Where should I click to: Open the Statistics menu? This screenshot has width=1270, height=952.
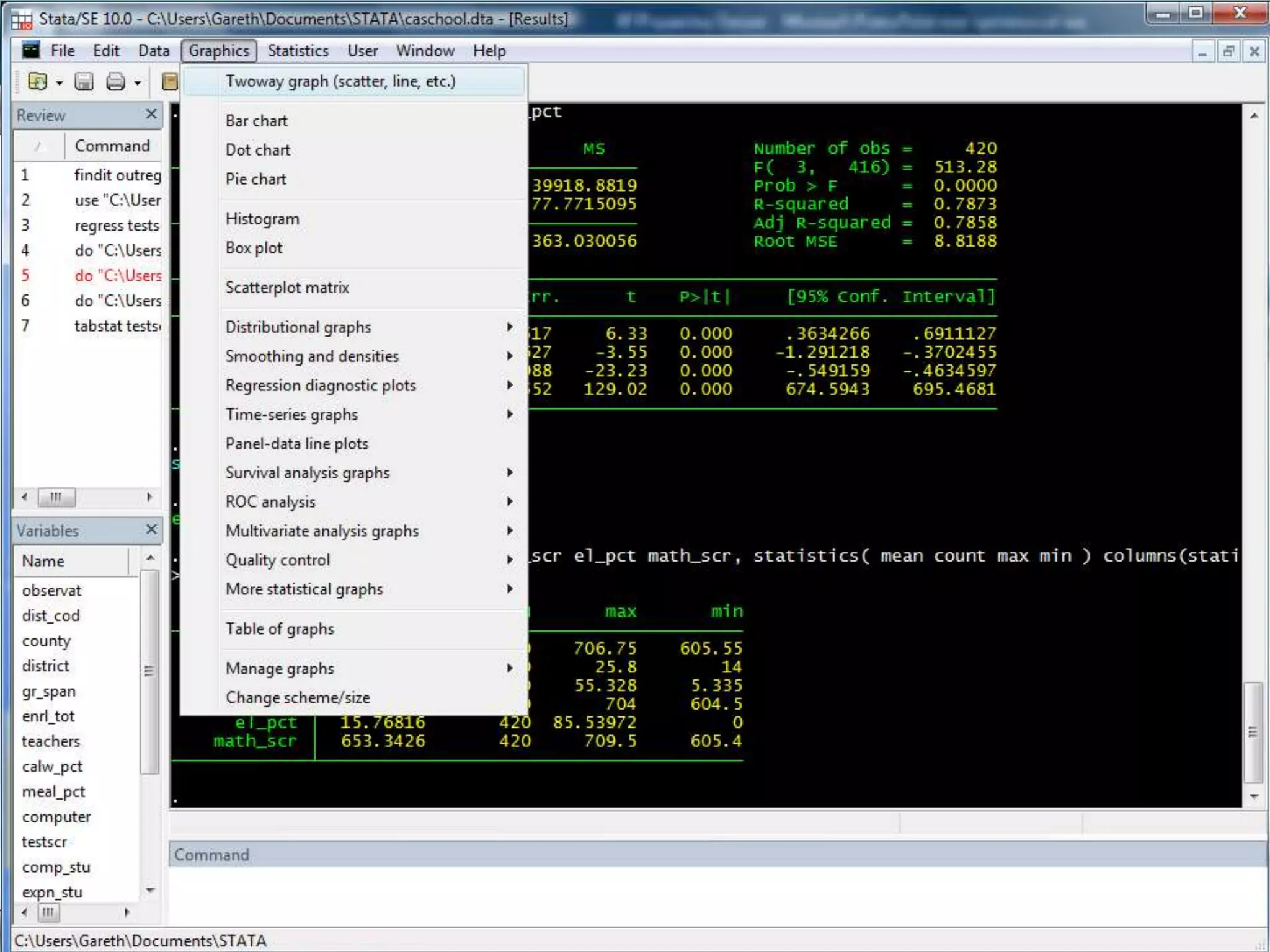[x=298, y=51]
